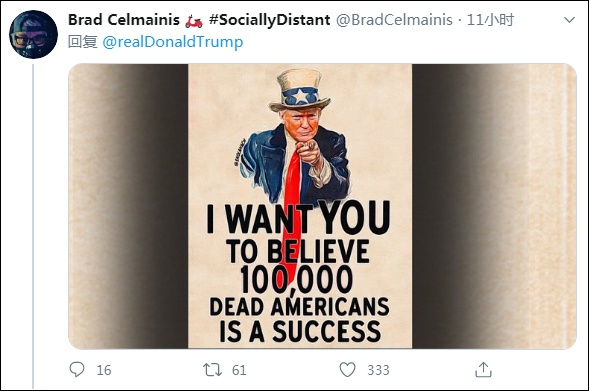Click the Brad Celmainis display name
Screen dimensions: 589x391
point(124,20)
